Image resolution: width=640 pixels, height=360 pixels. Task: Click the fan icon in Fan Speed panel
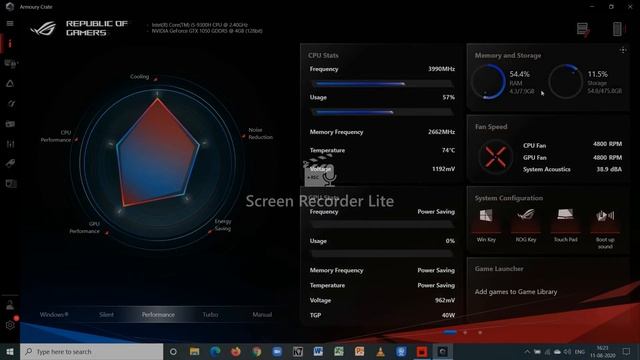pos(495,157)
